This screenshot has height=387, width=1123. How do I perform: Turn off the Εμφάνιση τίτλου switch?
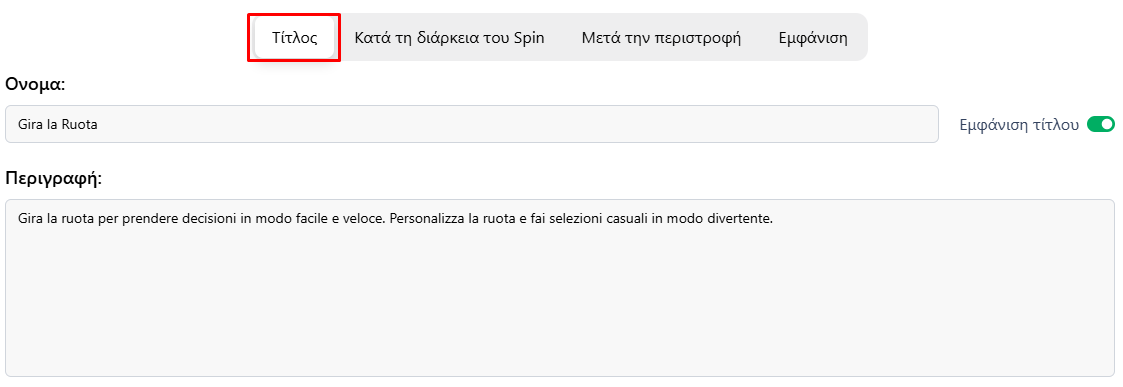tap(1101, 125)
